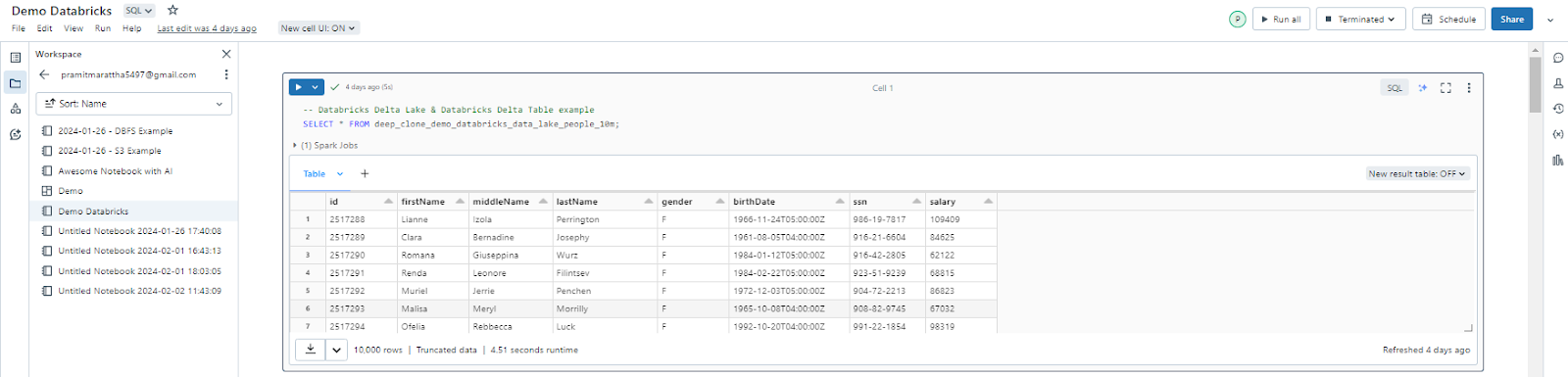
Task: Open the 2024-01-26 - DBFS Example notebook
Action: (x=115, y=130)
